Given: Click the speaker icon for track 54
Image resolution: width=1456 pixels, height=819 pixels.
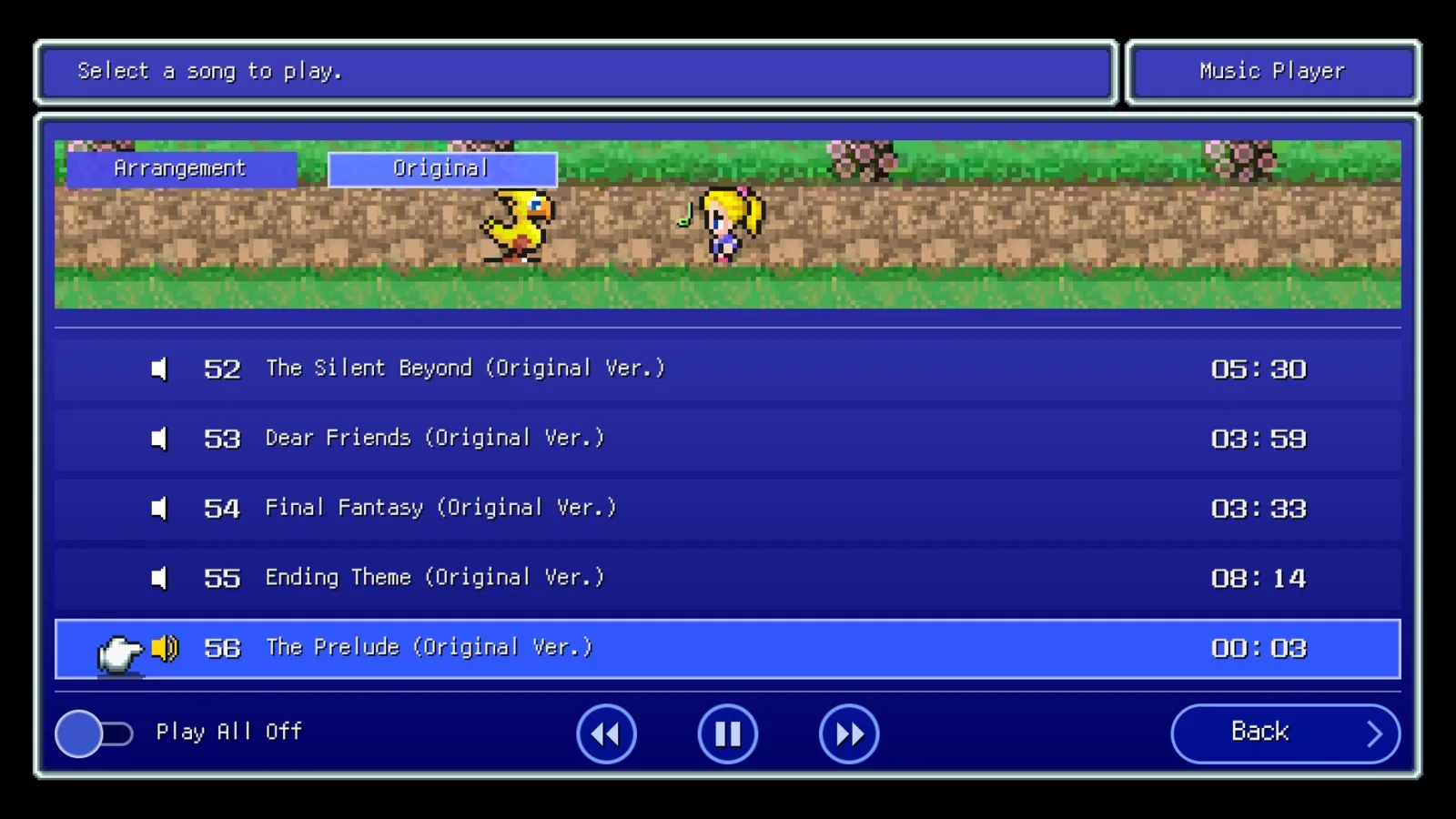Looking at the screenshot, I should tap(159, 508).
